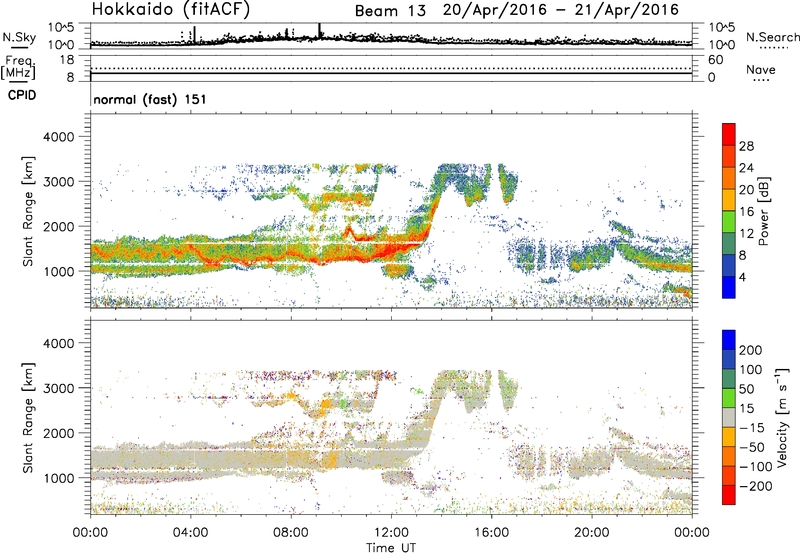Screen dimensions: 800x554
Task: Click the date range '20/Apr/2016 - 21/Apr/2016'
Action: tap(561, 10)
